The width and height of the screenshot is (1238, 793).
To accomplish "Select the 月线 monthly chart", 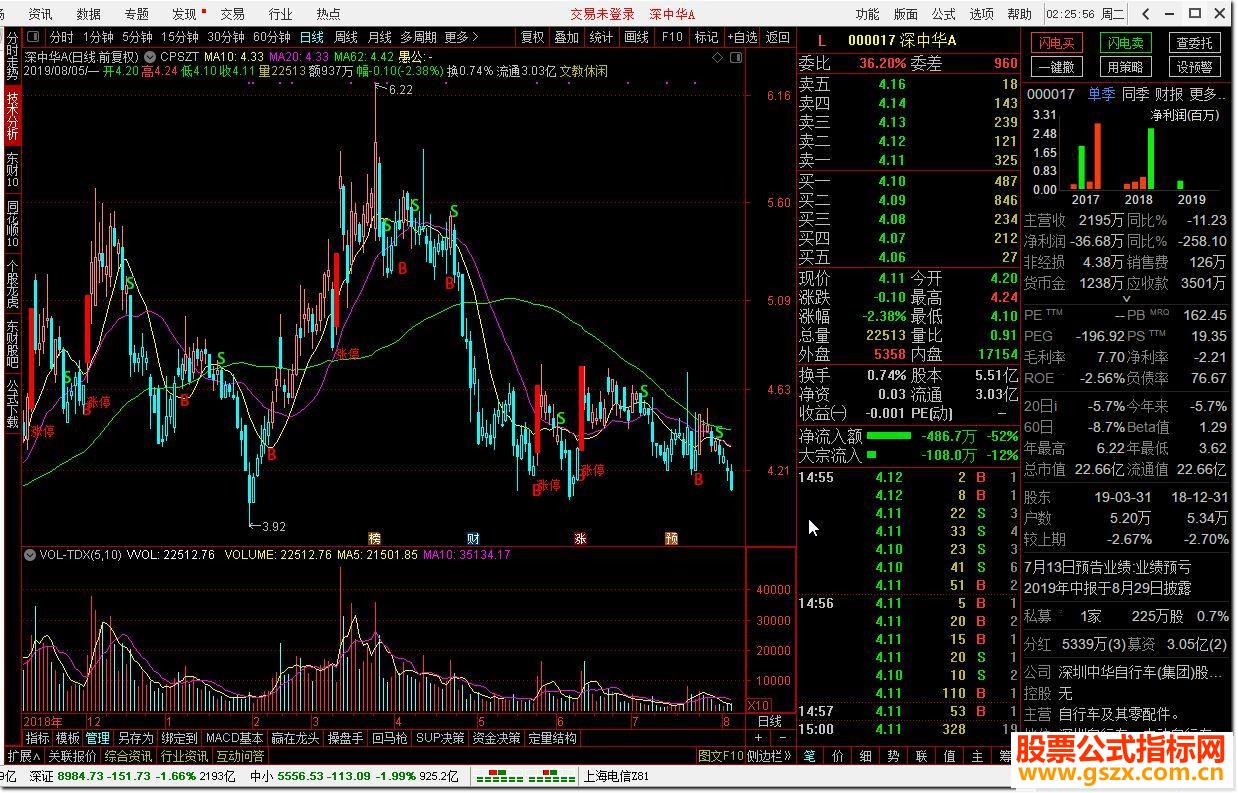I will pos(379,37).
